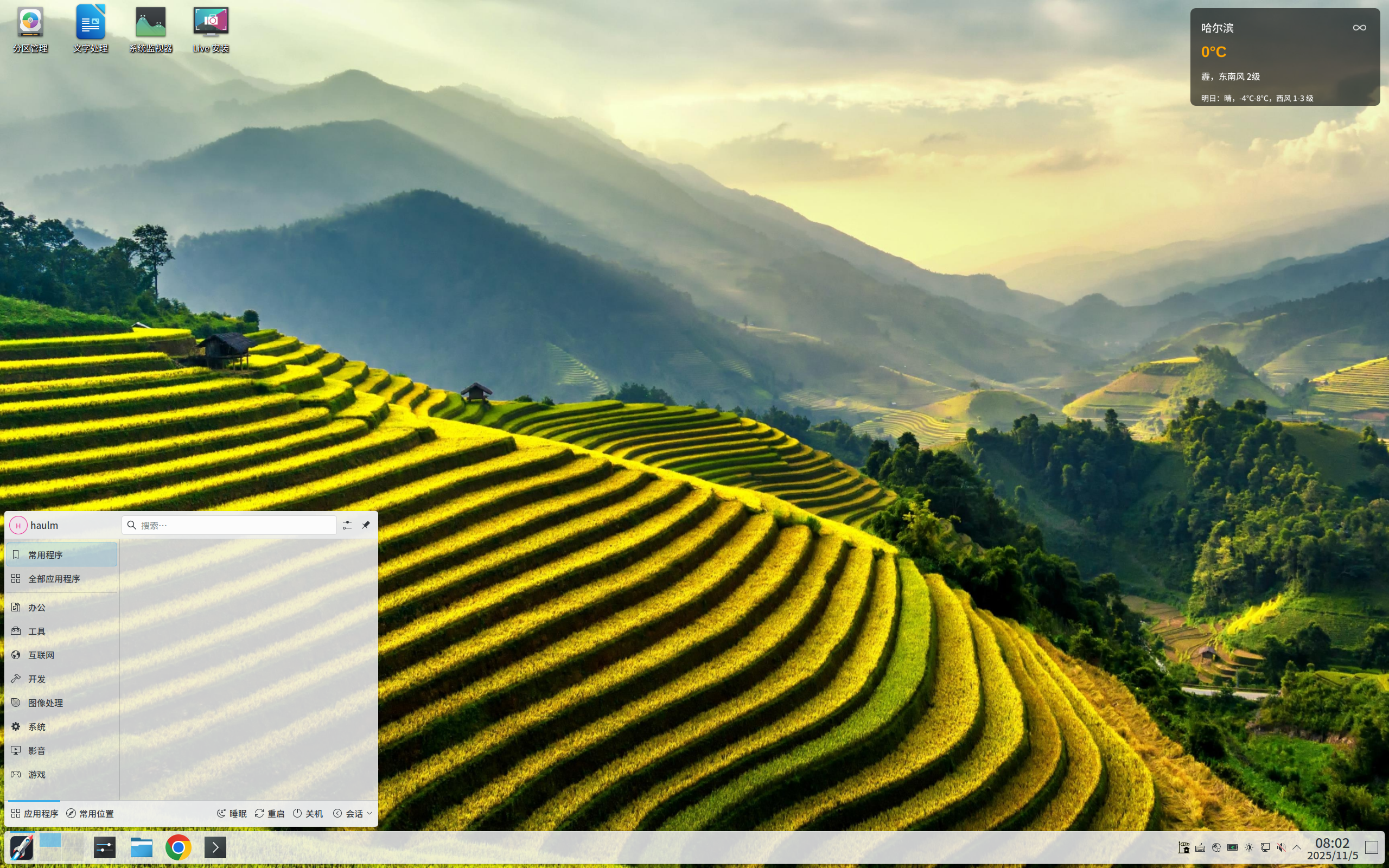Expand the 会话 session dropdown
This screenshot has width=1389, height=868.
click(353, 813)
